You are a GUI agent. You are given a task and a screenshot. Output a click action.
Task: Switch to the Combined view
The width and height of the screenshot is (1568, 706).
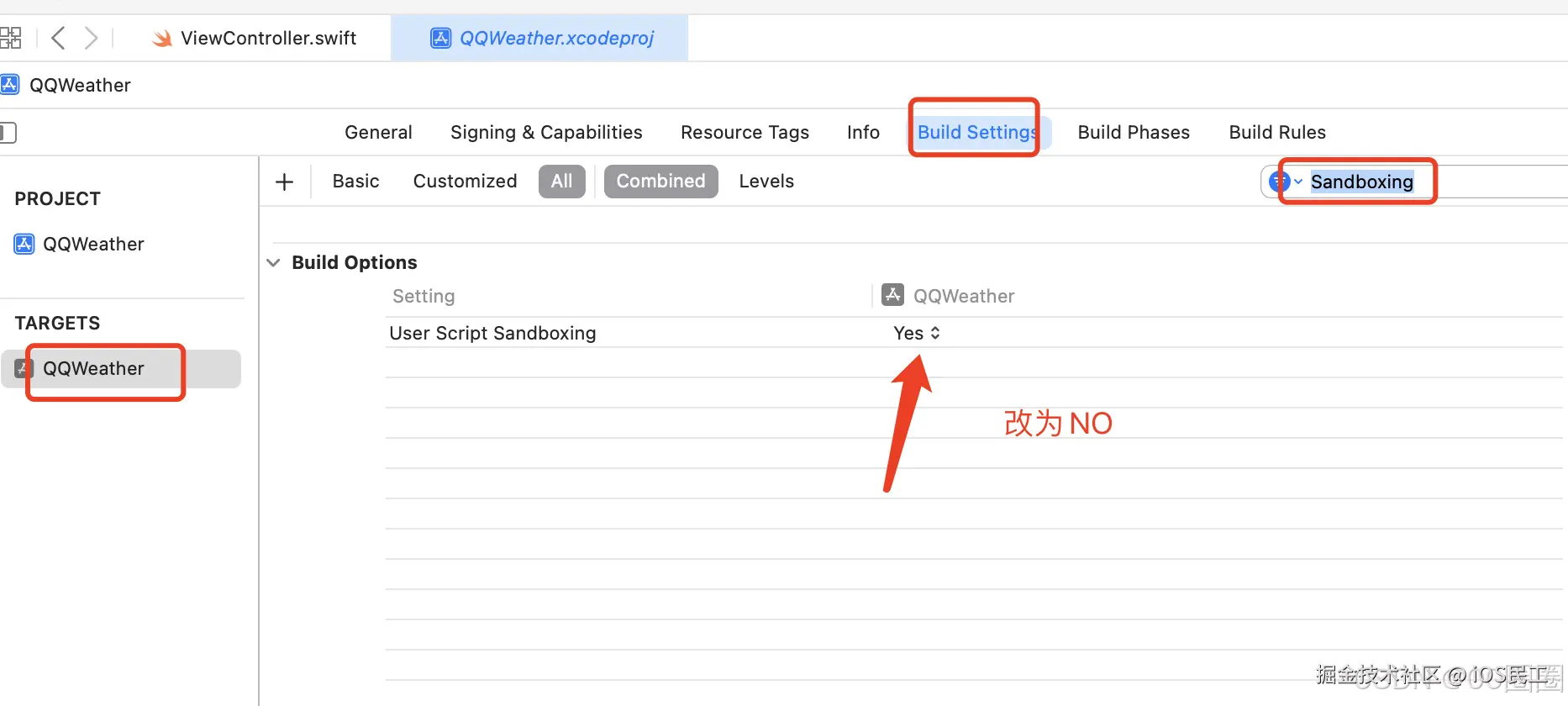click(660, 182)
